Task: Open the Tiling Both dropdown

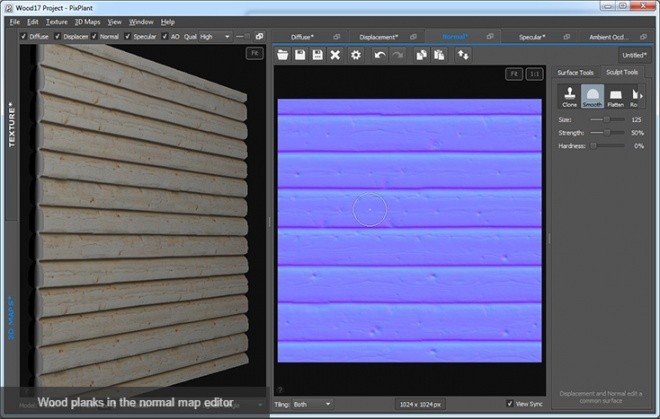Action: 312,404
